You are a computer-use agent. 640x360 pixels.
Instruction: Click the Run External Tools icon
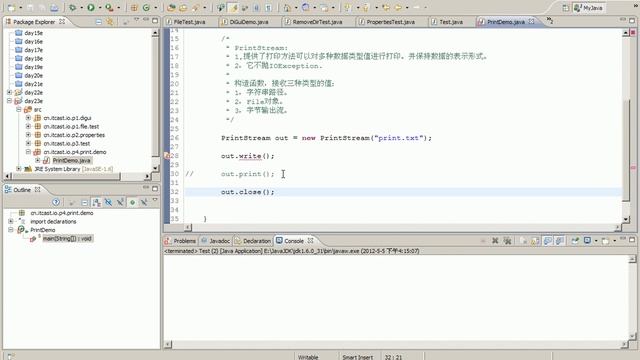pyautogui.click(x=109, y=7)
